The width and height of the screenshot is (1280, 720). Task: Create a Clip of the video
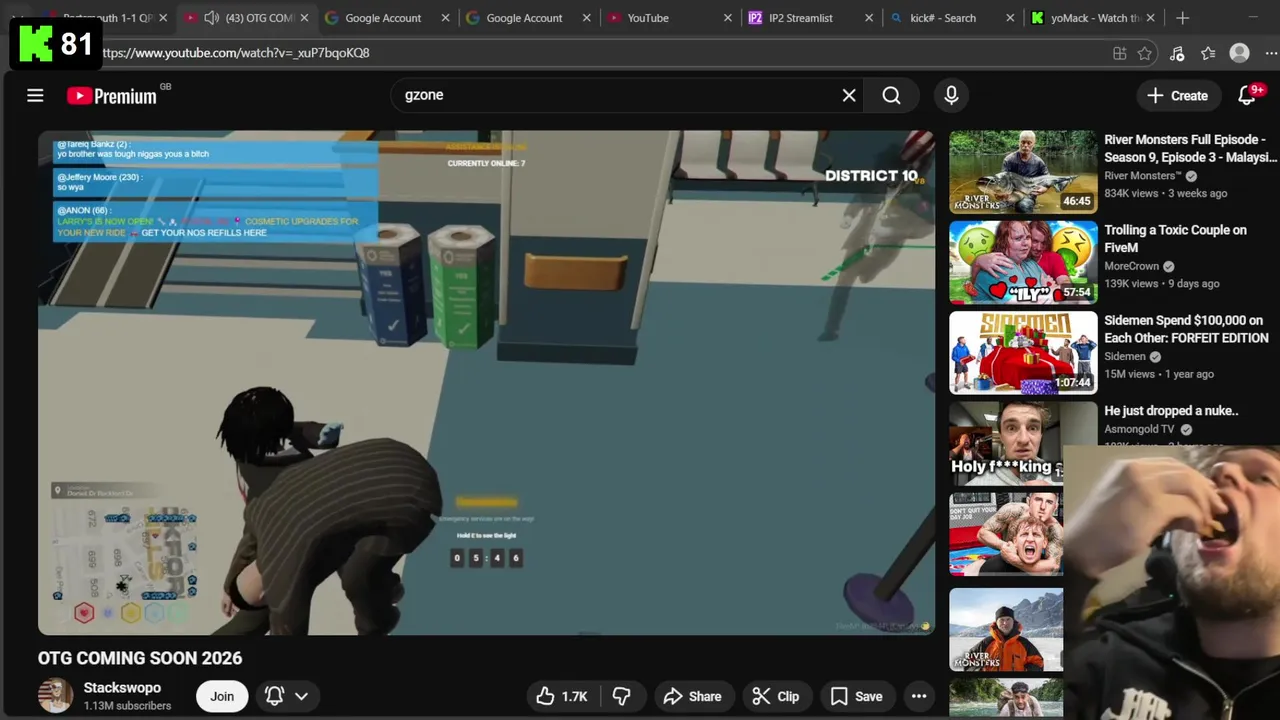(x=776, y=696)
